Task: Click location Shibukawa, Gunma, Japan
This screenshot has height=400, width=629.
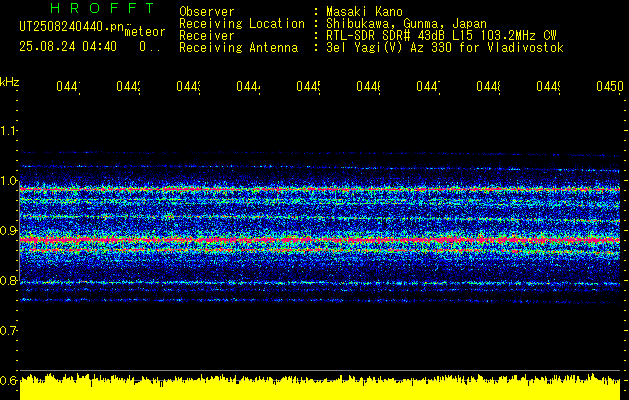Action: pos(406,24)
